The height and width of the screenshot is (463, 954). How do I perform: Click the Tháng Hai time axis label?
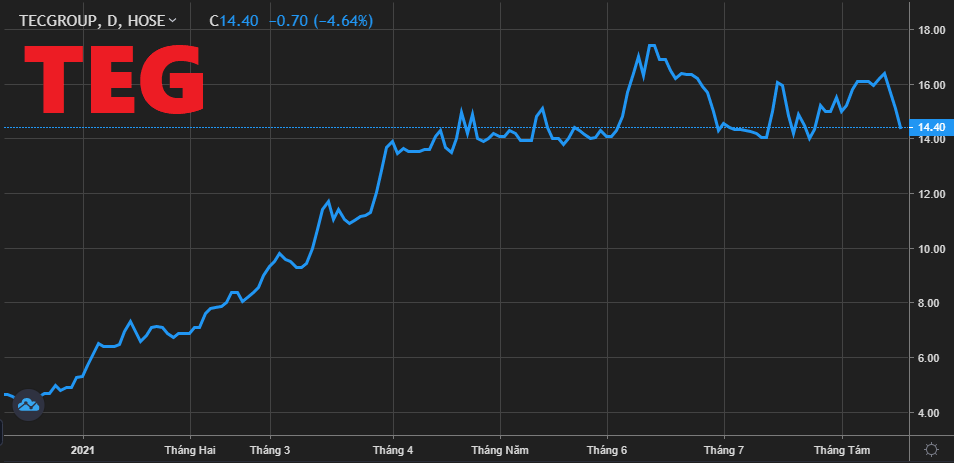190,450
